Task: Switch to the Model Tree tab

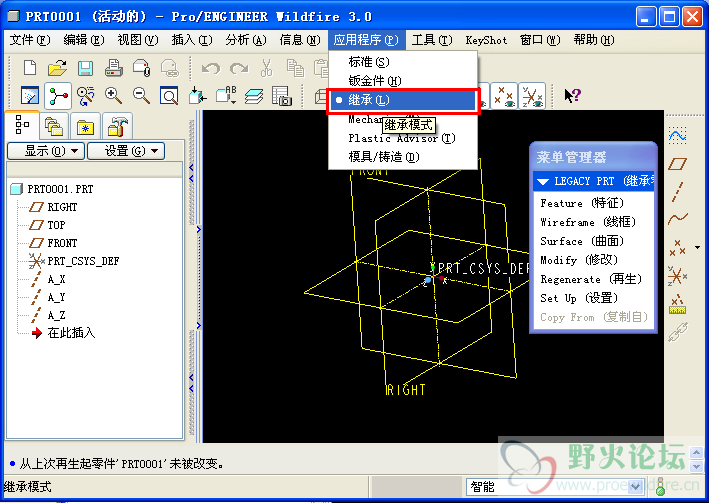Action: [x=22, y=125]
